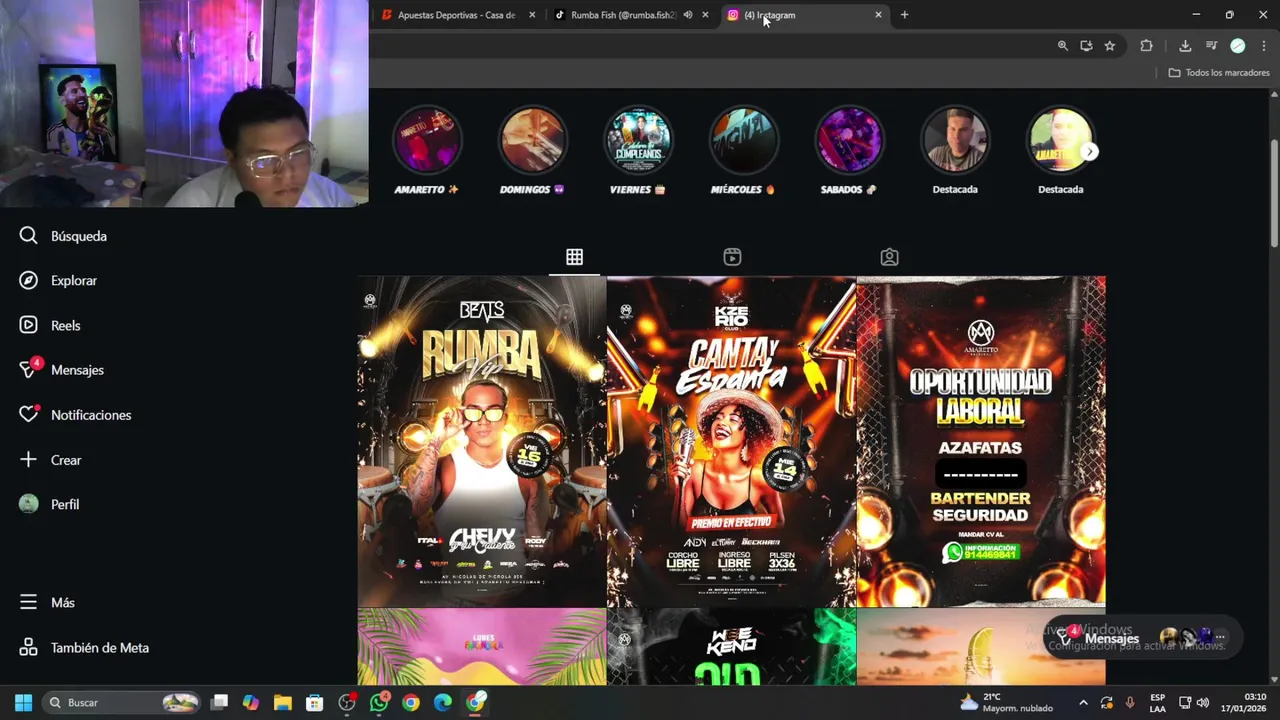Click ESP LAA language indicator
The width and height of the screenshot is (1280, 720).
click(1157, 703)
